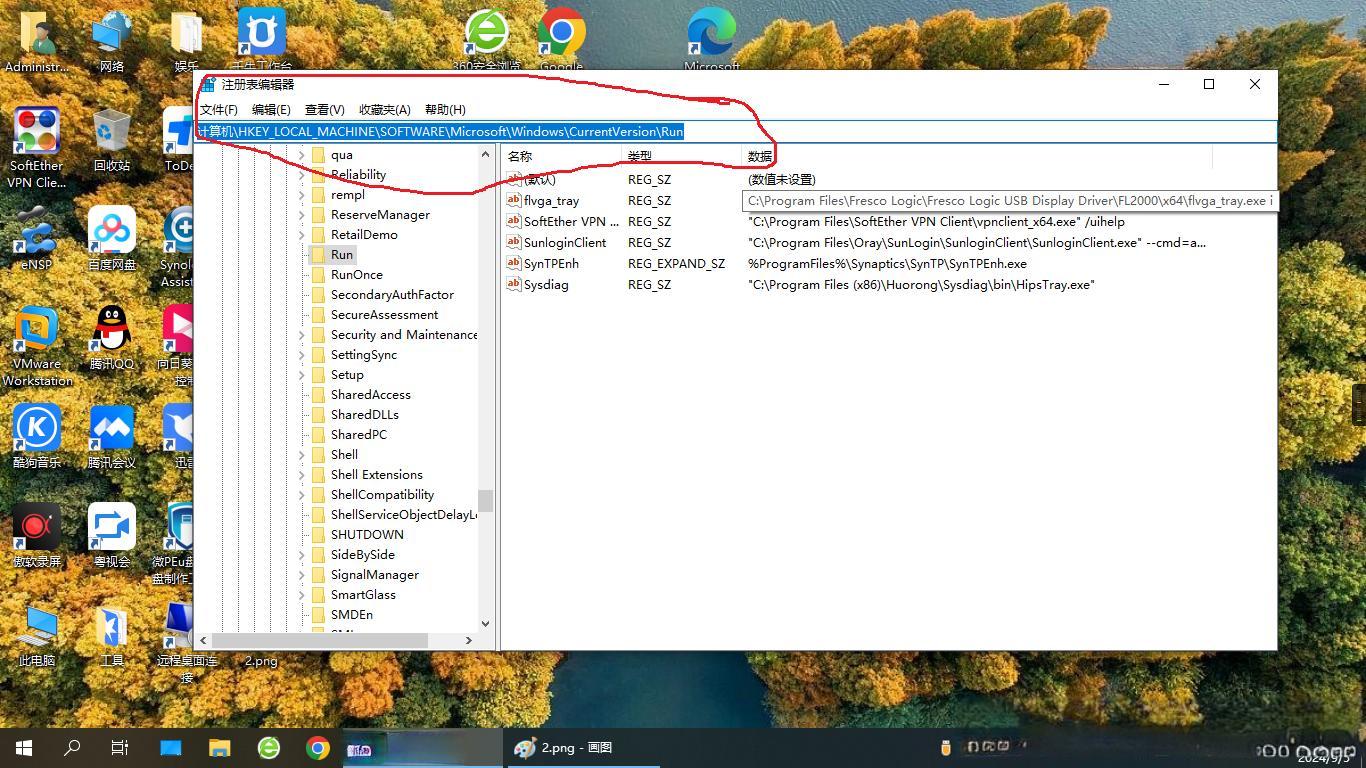Sort values by the 数据 column header
The width and height of the screenshot is (1366, 768).
[x=977, y=157]
